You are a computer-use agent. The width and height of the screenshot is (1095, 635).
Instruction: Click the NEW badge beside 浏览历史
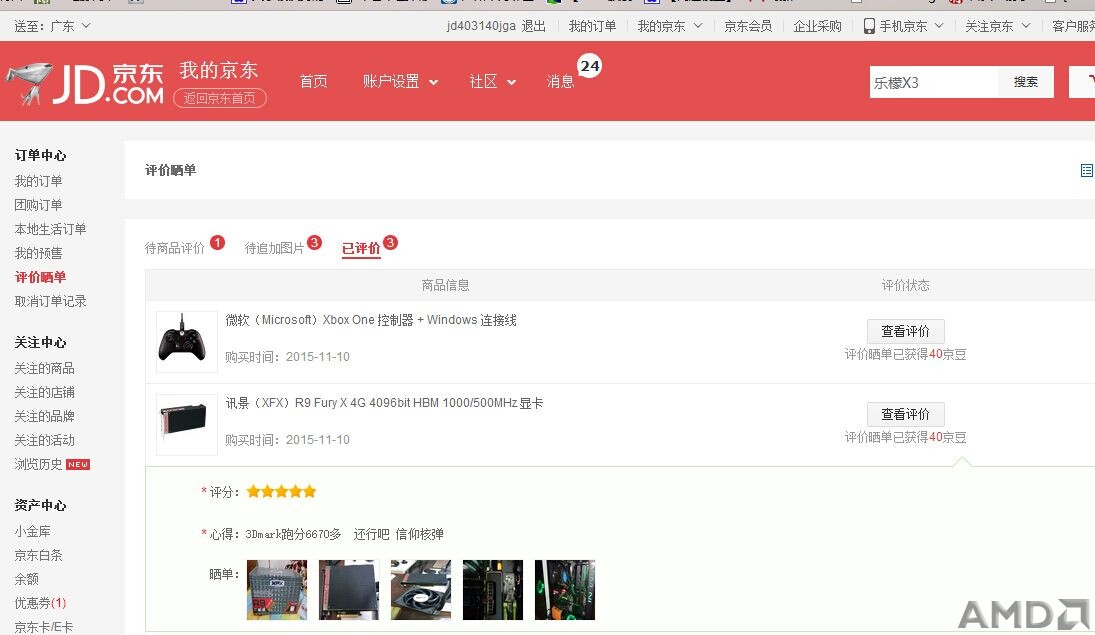pos(78,465)
